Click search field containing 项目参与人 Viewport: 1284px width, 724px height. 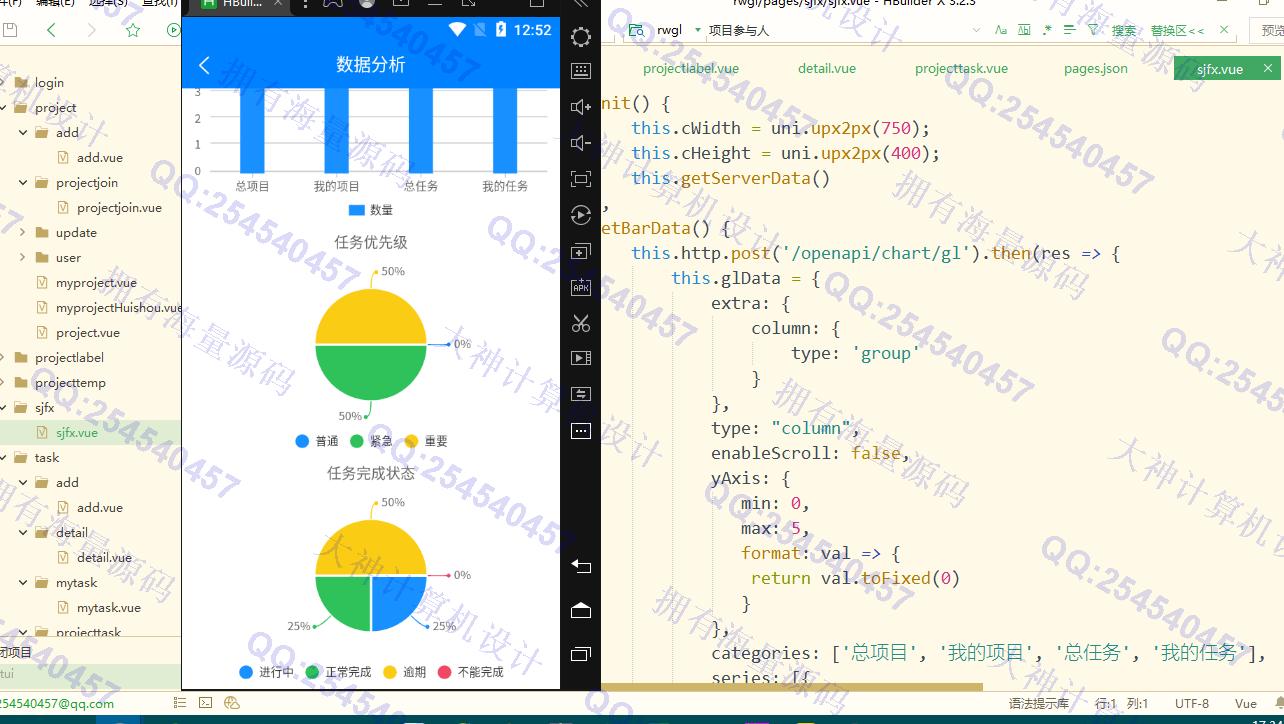pos(845,30)
